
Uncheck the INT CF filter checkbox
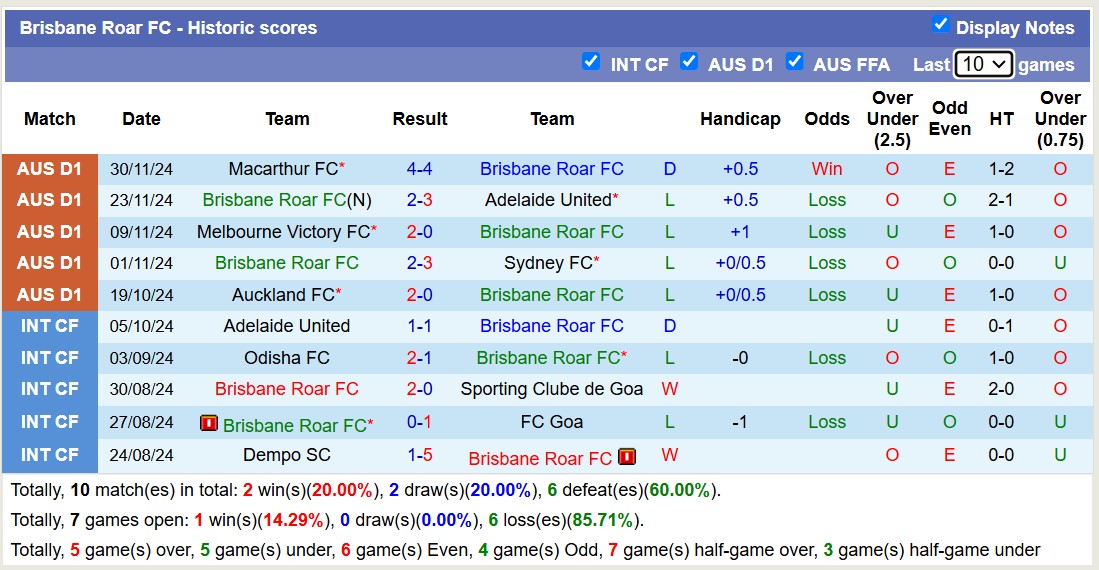pyautogui.click(x=591, y=62)
